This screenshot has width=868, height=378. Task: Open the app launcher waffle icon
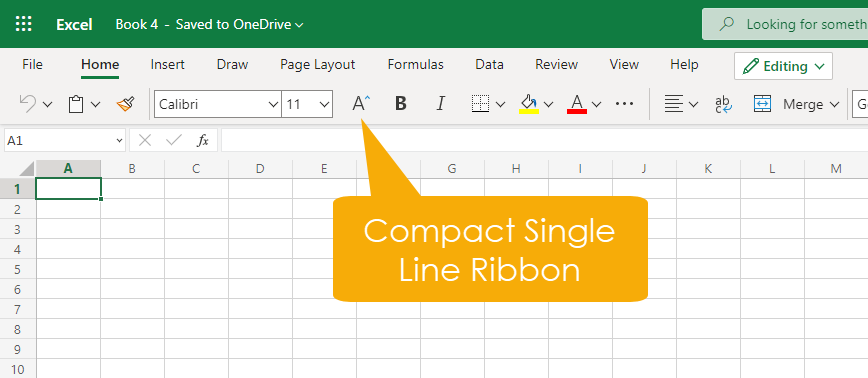tap(24, 24)
